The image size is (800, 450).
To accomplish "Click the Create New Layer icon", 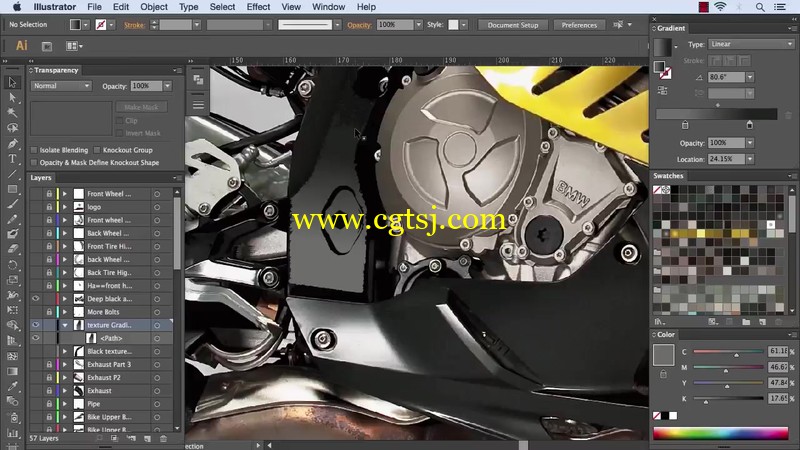I will coord(147,438).
